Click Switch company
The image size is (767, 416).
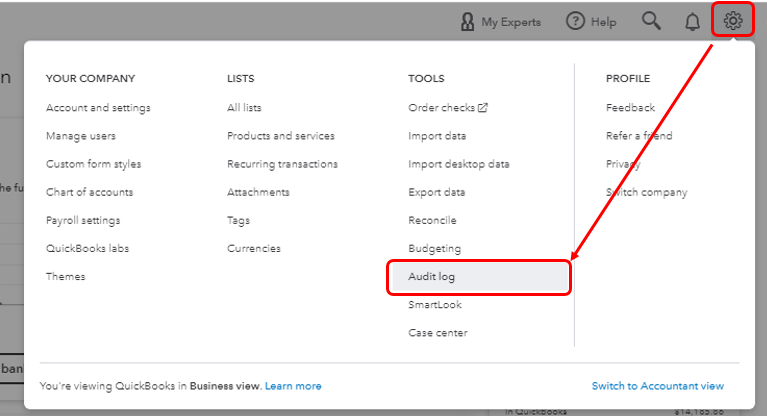pos(646,192)
